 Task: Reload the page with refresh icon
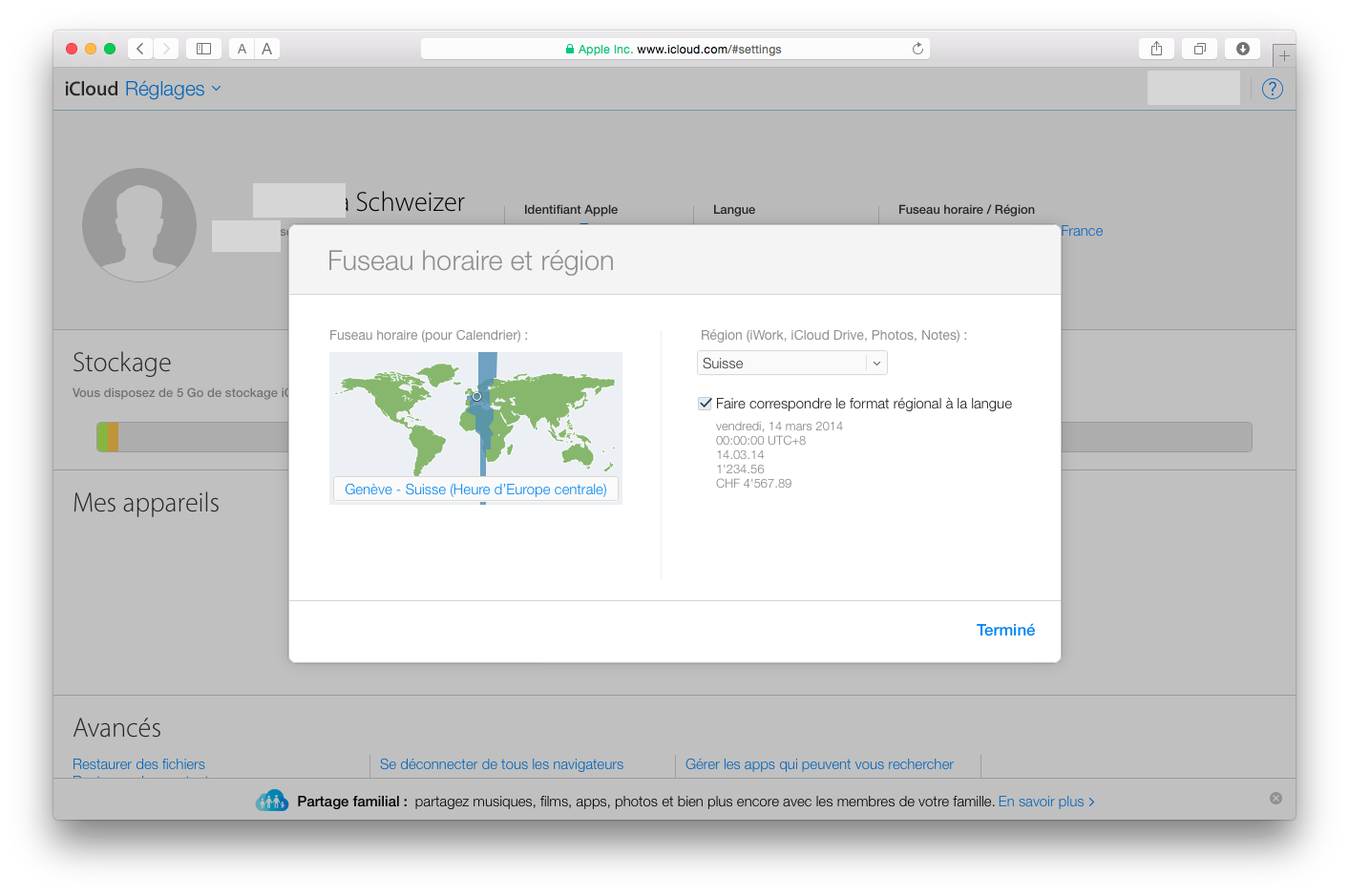(x=917, y=49)
